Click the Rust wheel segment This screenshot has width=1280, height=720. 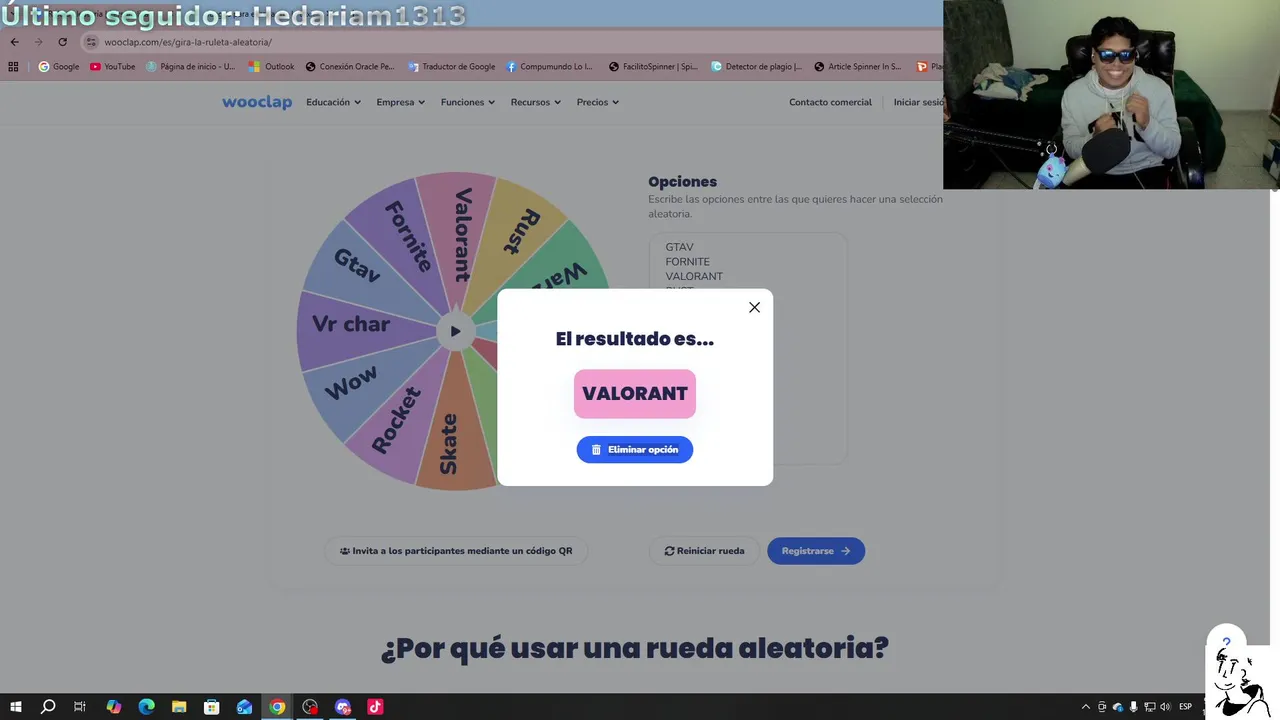pos(522,232)
